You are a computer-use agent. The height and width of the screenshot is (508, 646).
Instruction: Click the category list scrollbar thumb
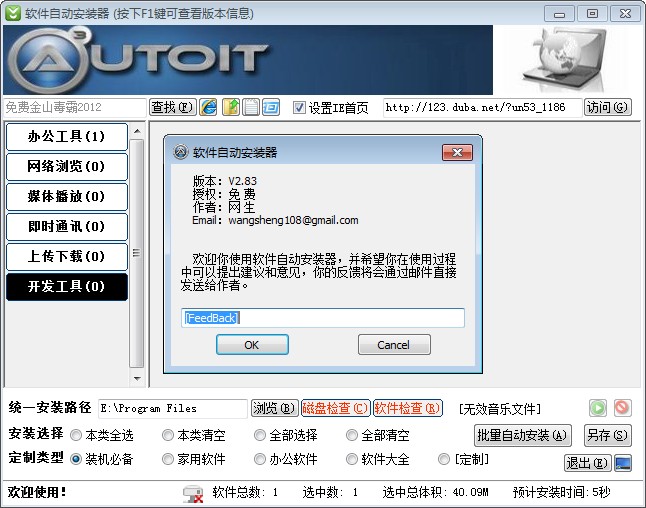tap(137, 253)
